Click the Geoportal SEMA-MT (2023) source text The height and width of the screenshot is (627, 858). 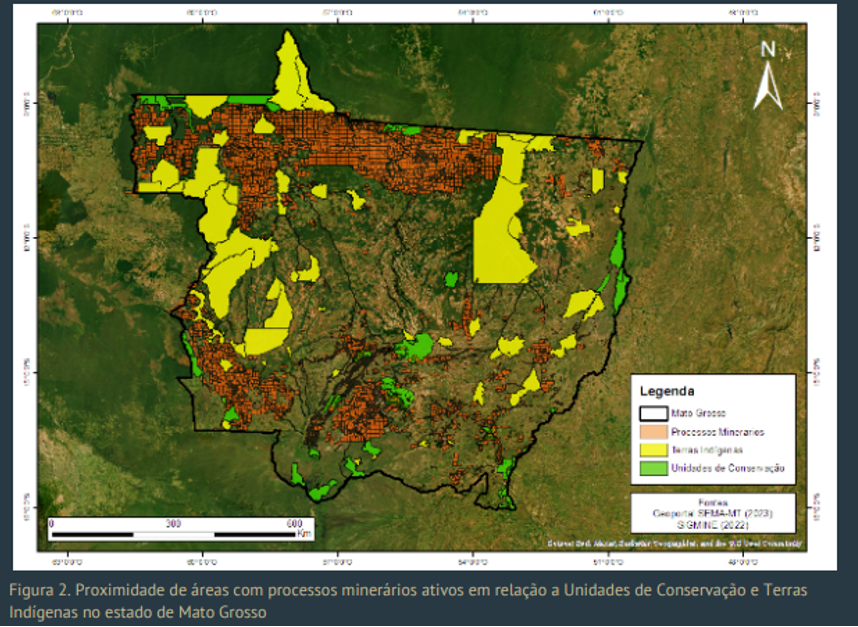712,513
